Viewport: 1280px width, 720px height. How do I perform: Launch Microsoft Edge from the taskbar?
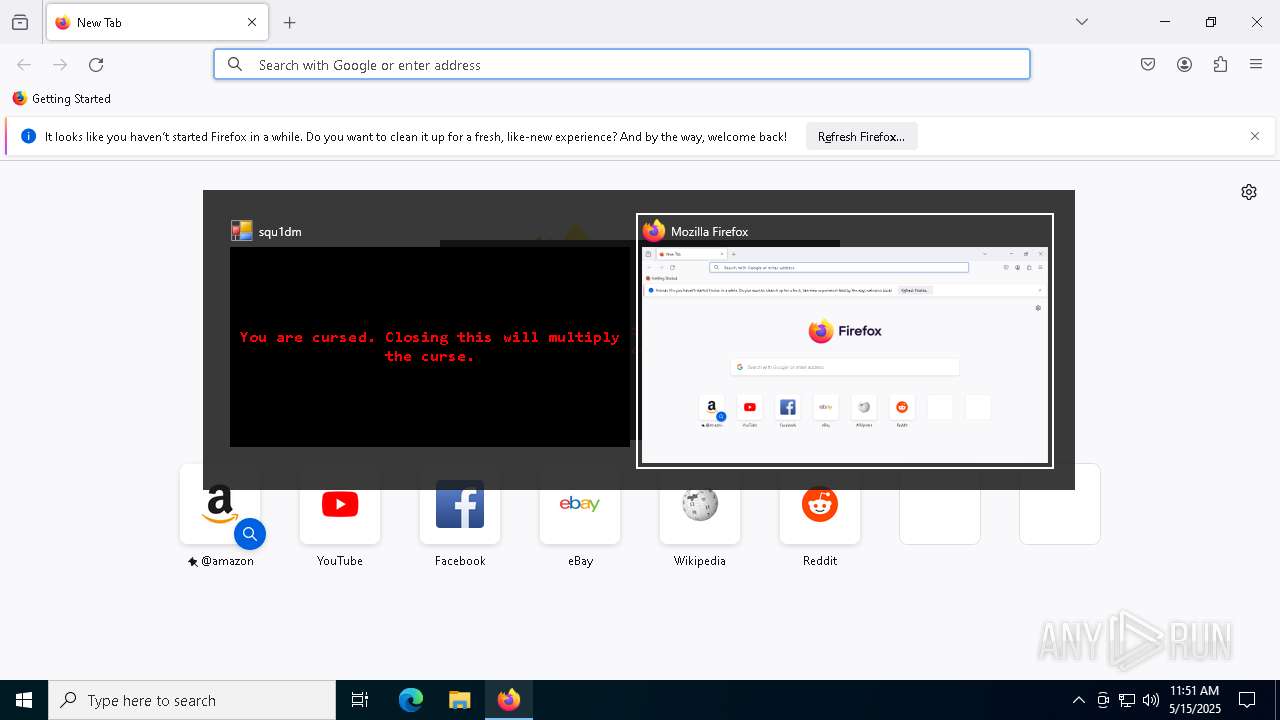411,700
